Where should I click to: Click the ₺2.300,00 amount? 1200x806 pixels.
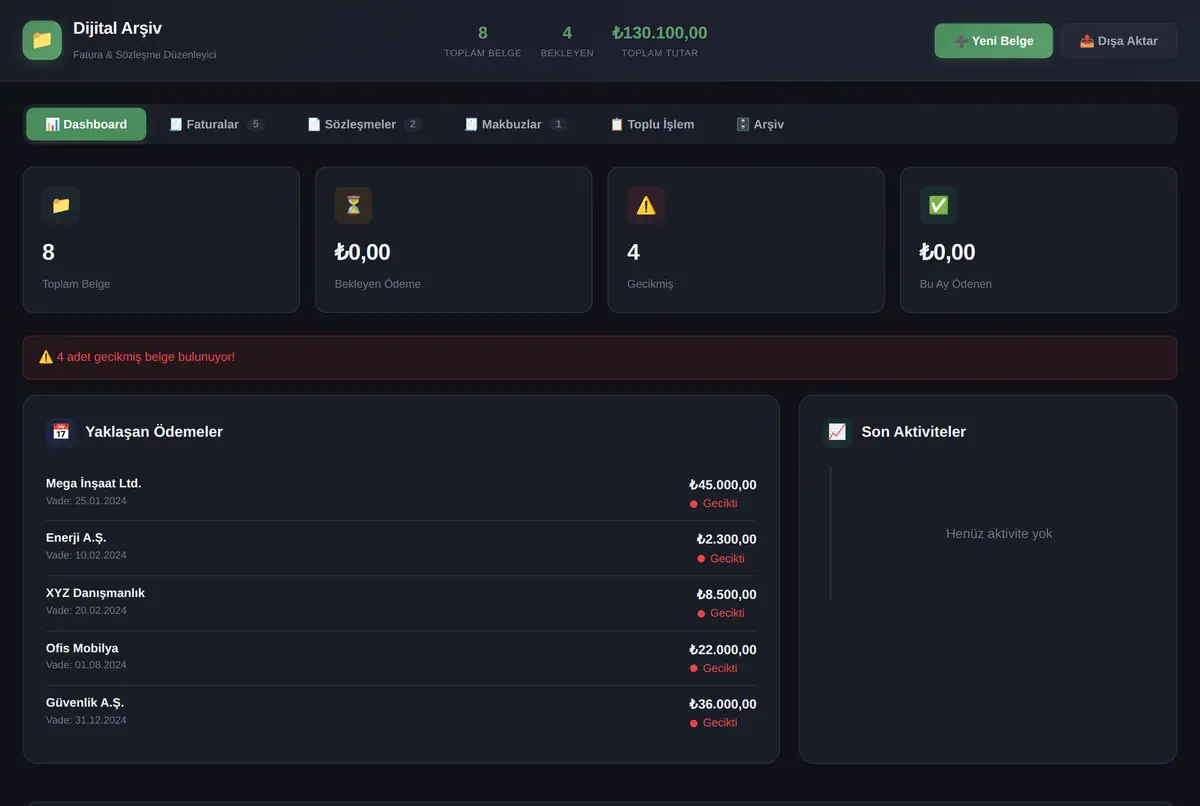point(727,540)
